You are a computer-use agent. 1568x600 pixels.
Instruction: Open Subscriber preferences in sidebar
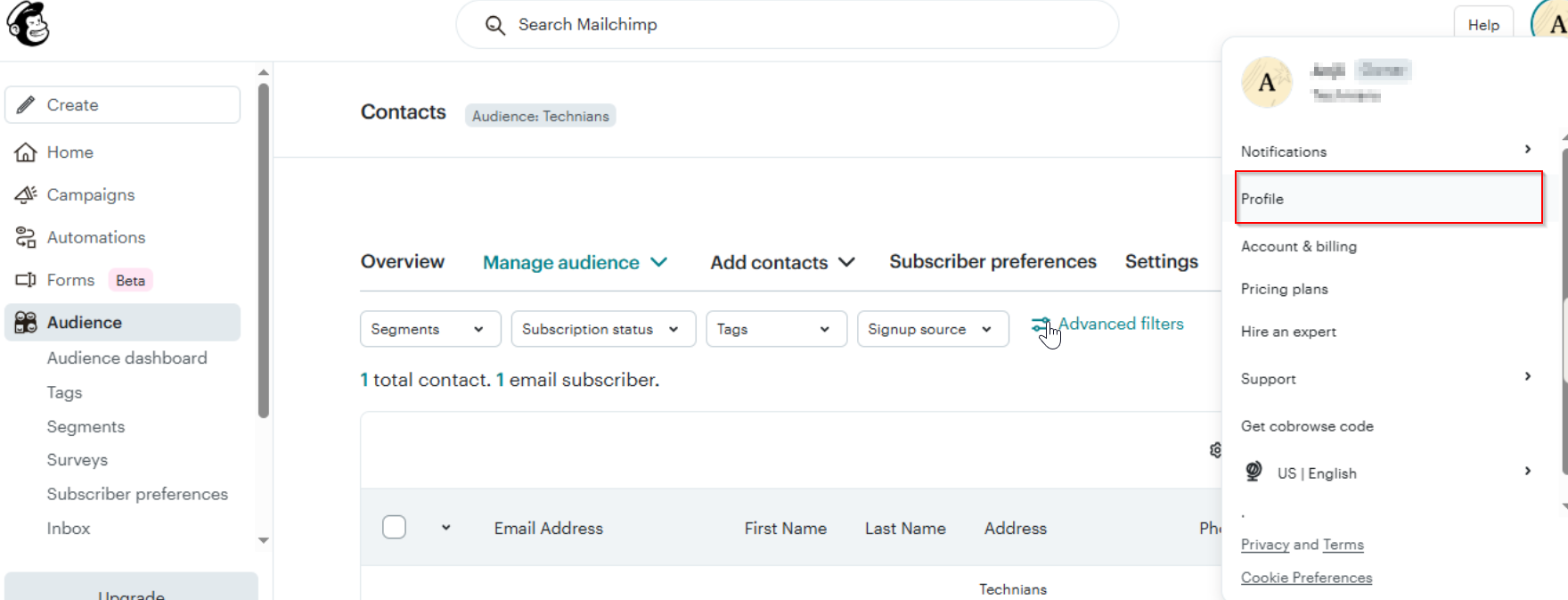[137, 494]
